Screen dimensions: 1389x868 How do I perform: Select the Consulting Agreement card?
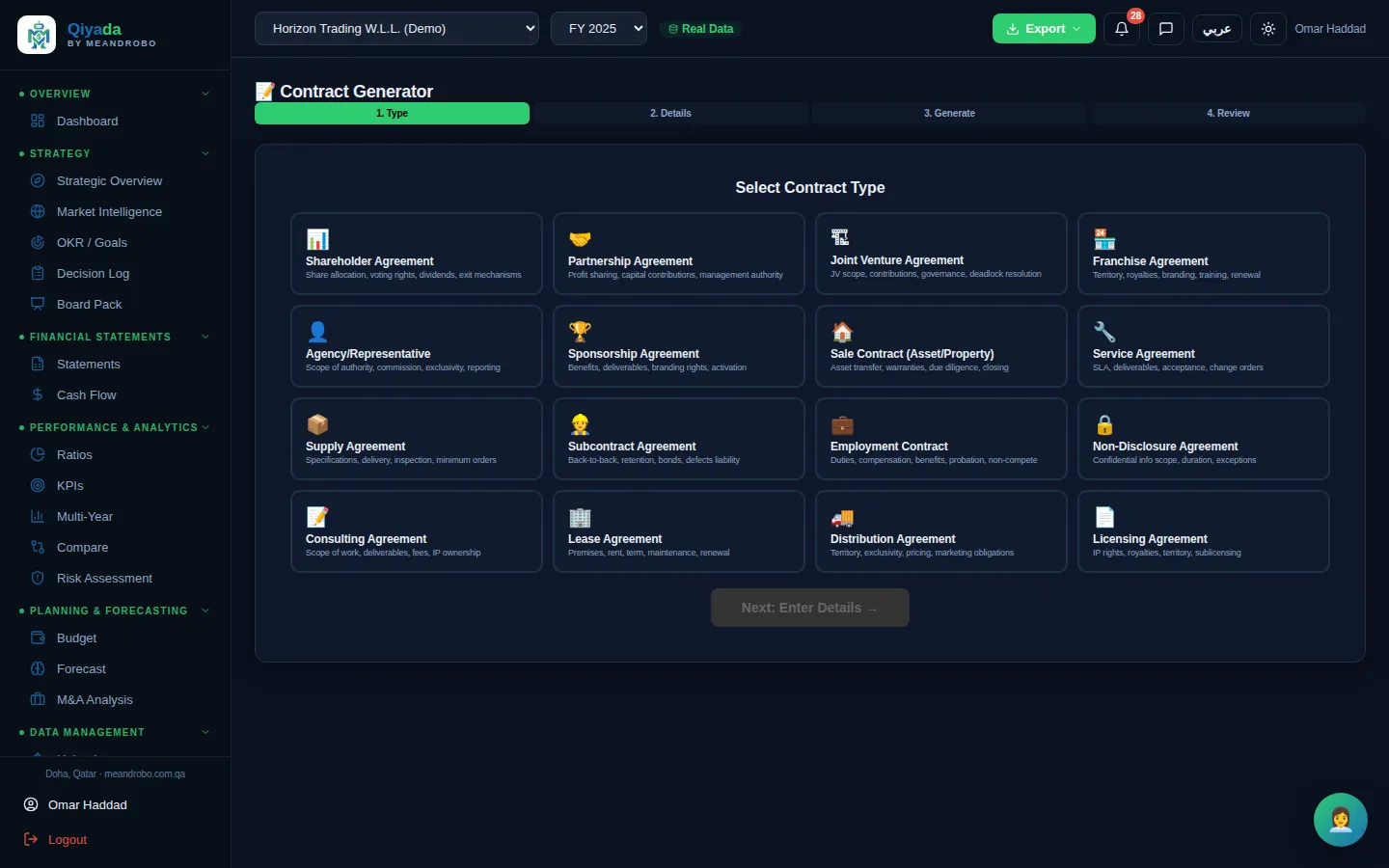coord(417,531)
